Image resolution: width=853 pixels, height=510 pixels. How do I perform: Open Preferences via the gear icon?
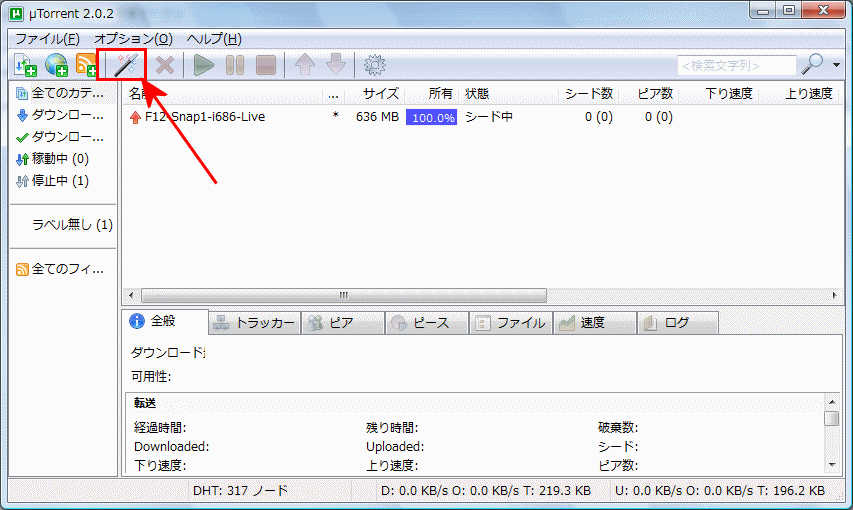(x=374, y=65)
